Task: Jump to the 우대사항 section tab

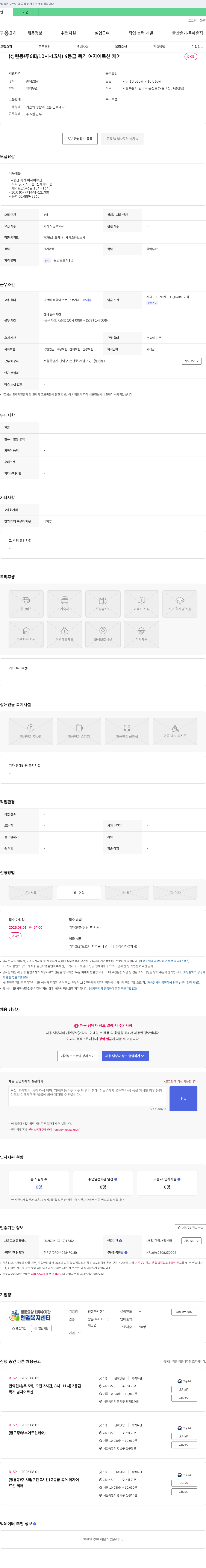Action: point(83,47)
